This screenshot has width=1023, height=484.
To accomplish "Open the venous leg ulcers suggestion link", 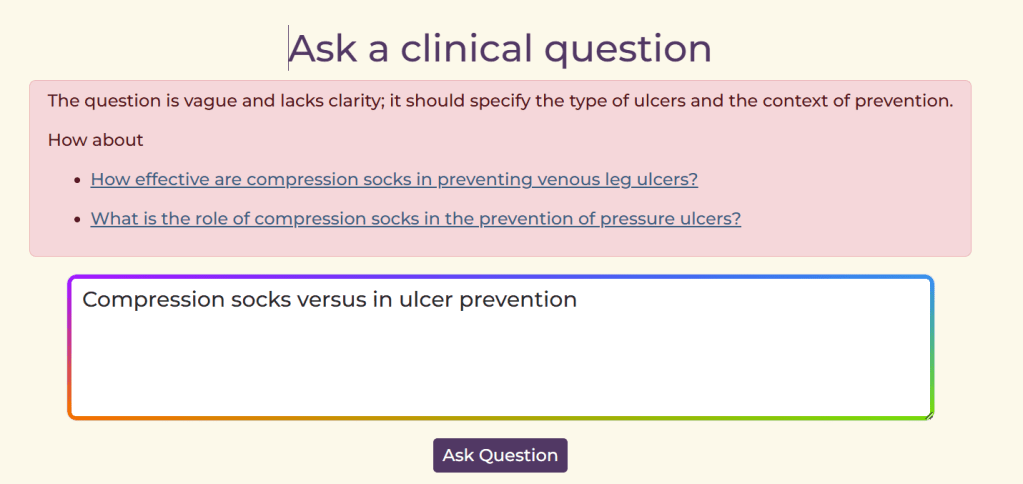I will click(394, 180).
